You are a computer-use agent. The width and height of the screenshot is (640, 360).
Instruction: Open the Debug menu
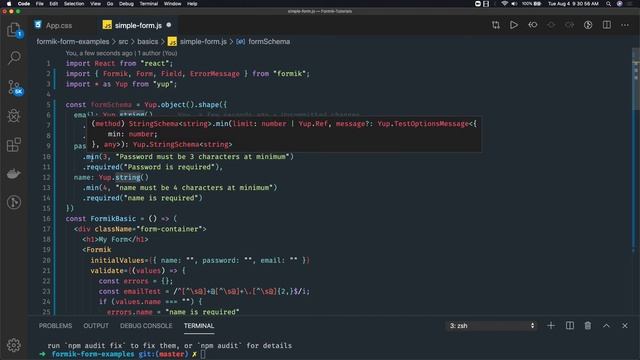pos(126,4)
